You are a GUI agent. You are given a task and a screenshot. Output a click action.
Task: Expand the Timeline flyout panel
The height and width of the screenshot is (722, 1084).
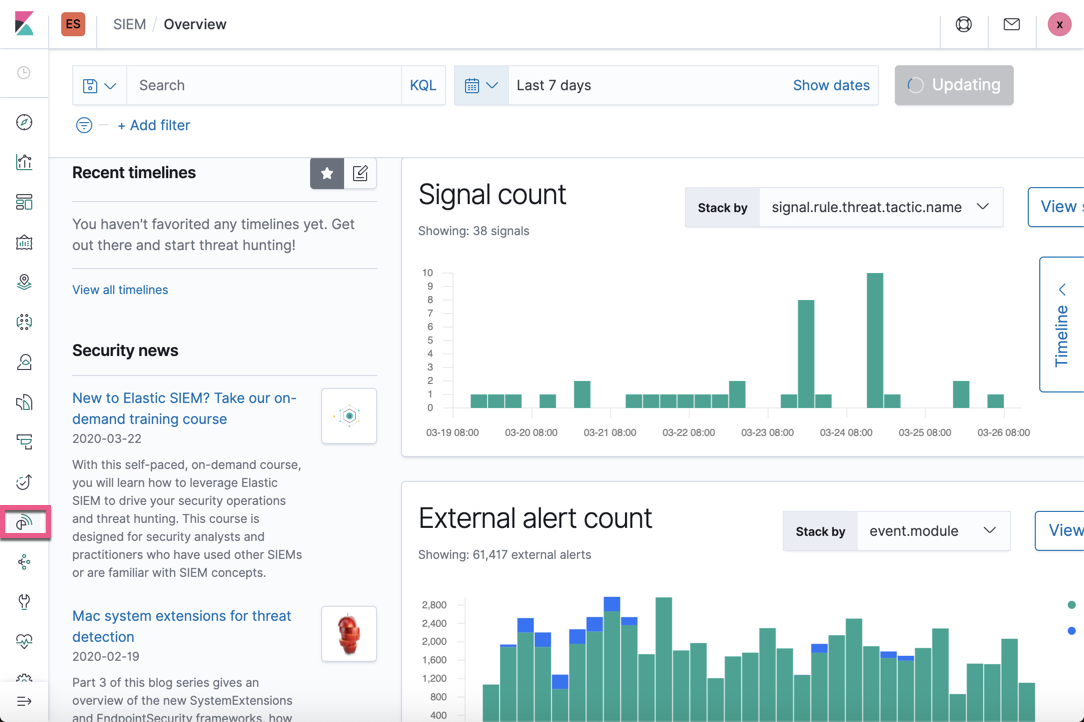pos(1062,324)
